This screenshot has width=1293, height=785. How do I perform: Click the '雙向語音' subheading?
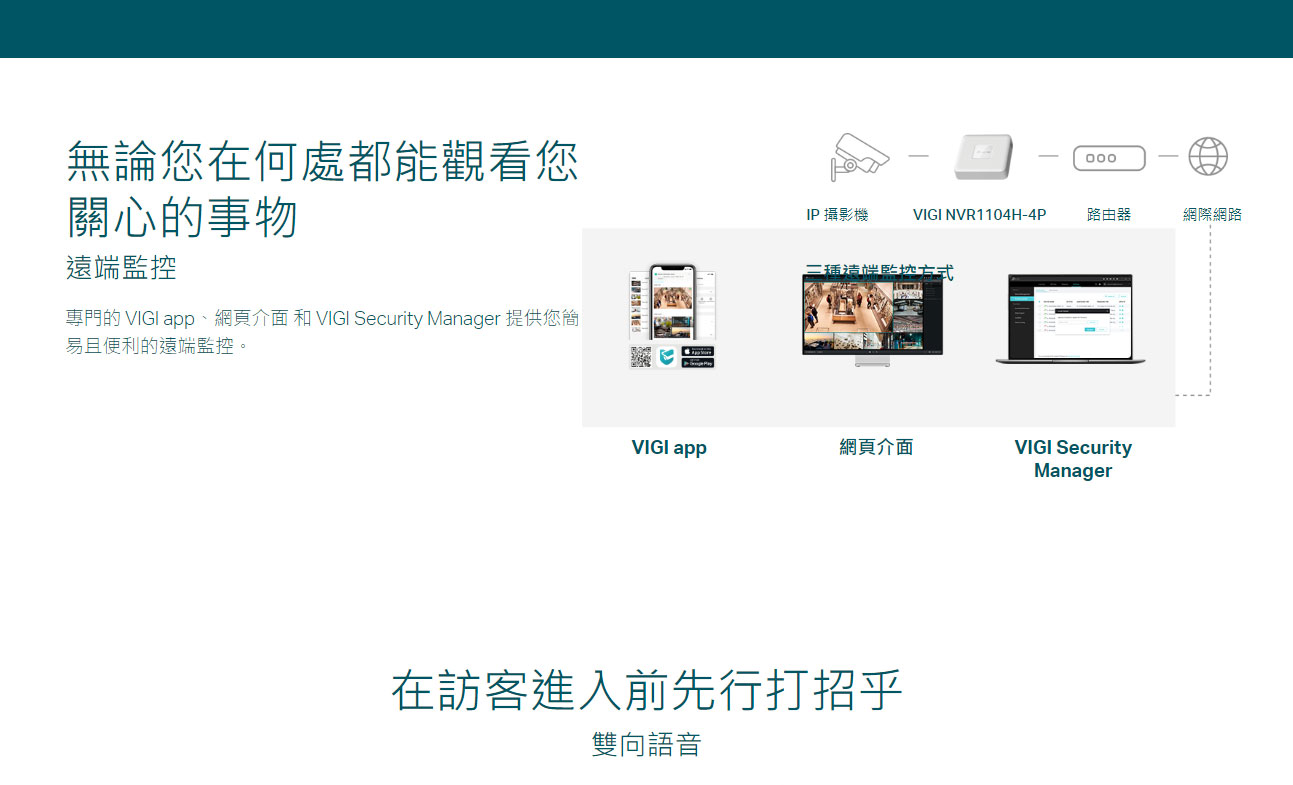tap(646, 745)
